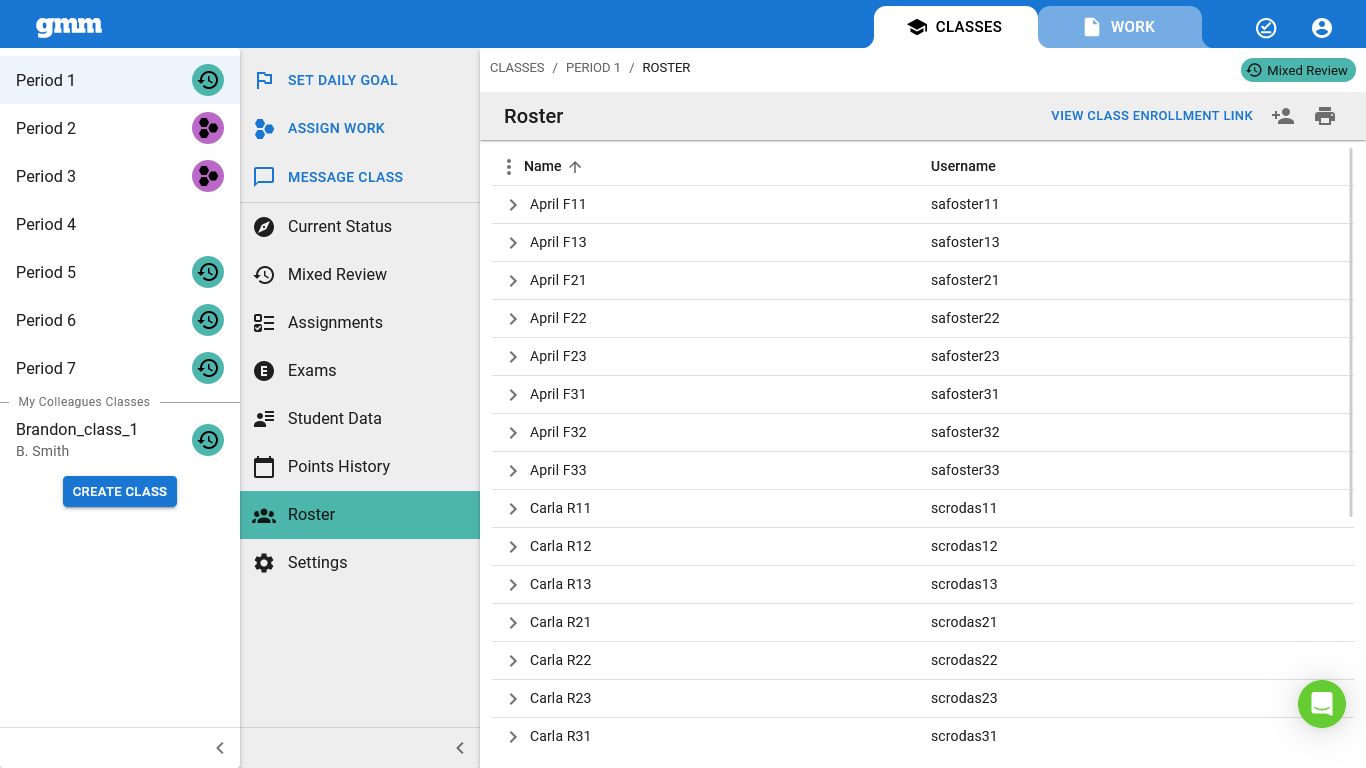
Task: Open Current Status menu item
Action: pos(360,226)
